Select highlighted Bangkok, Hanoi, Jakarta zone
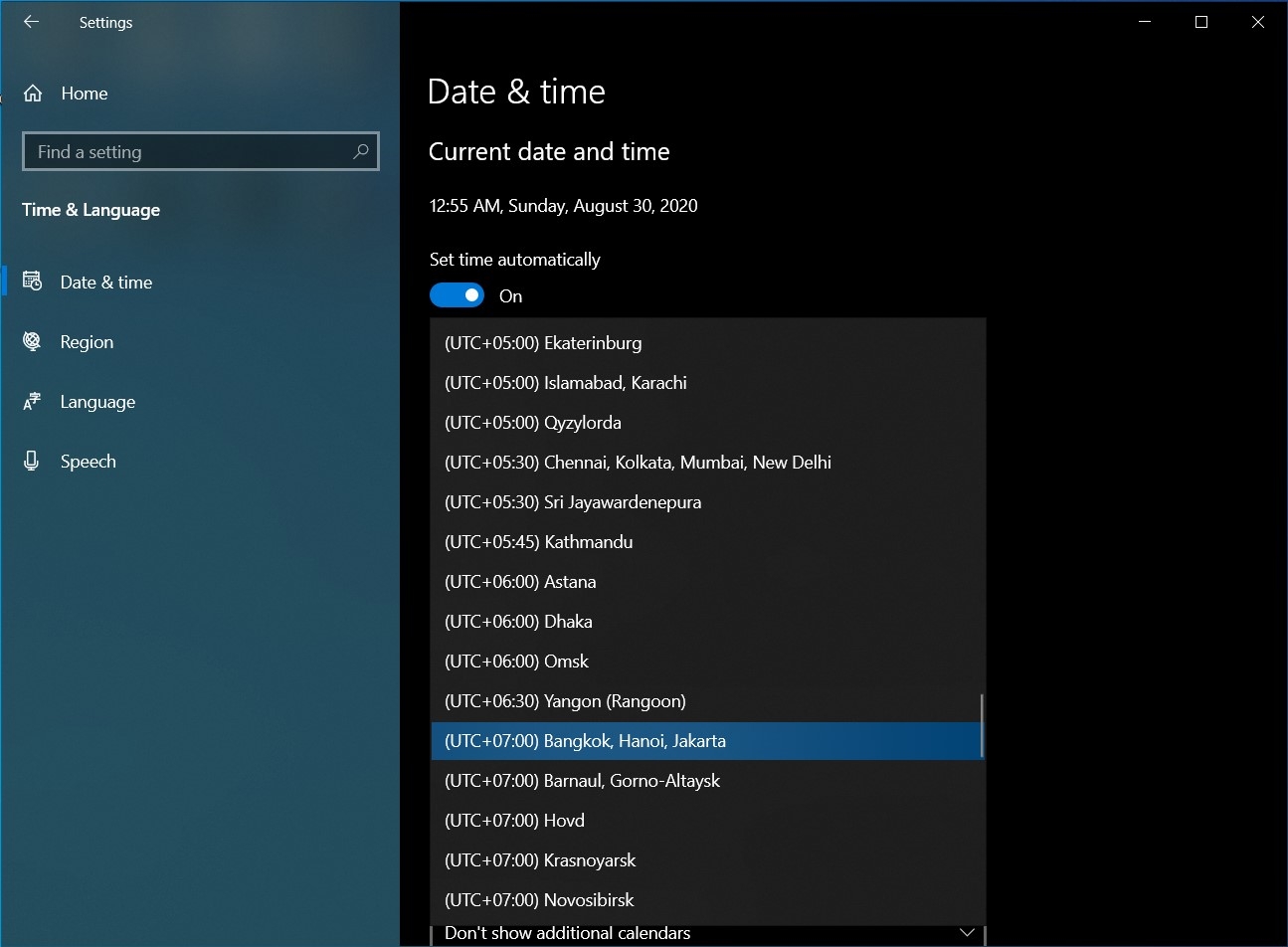1288x947 pixels. [707, 741]
